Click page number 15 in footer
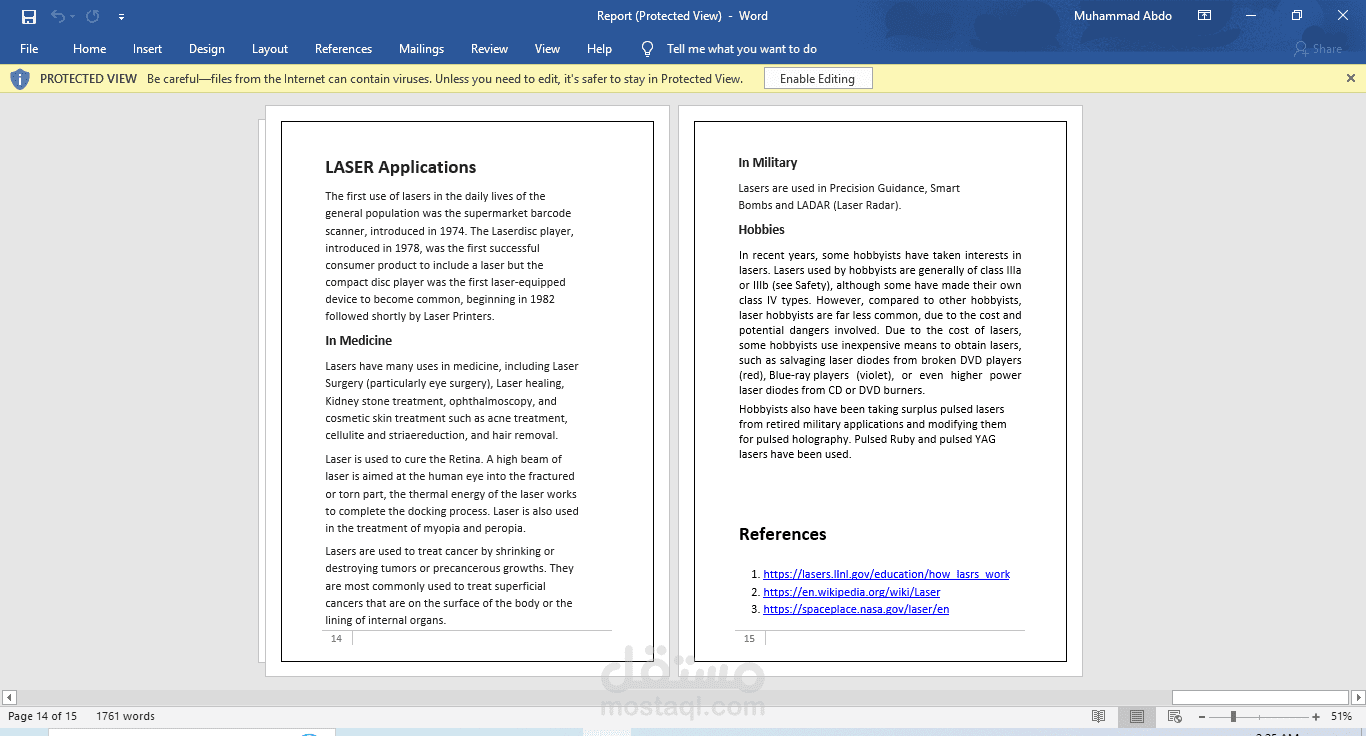Image resolution: width=1366 pixels, height=736 pixels. (x=749, y=638)
